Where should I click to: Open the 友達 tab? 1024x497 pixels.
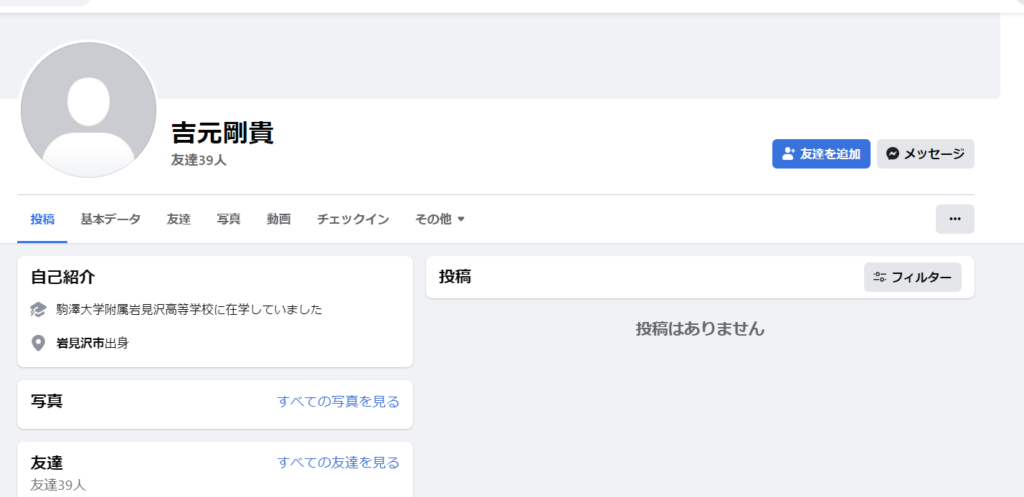click(178, 219)
